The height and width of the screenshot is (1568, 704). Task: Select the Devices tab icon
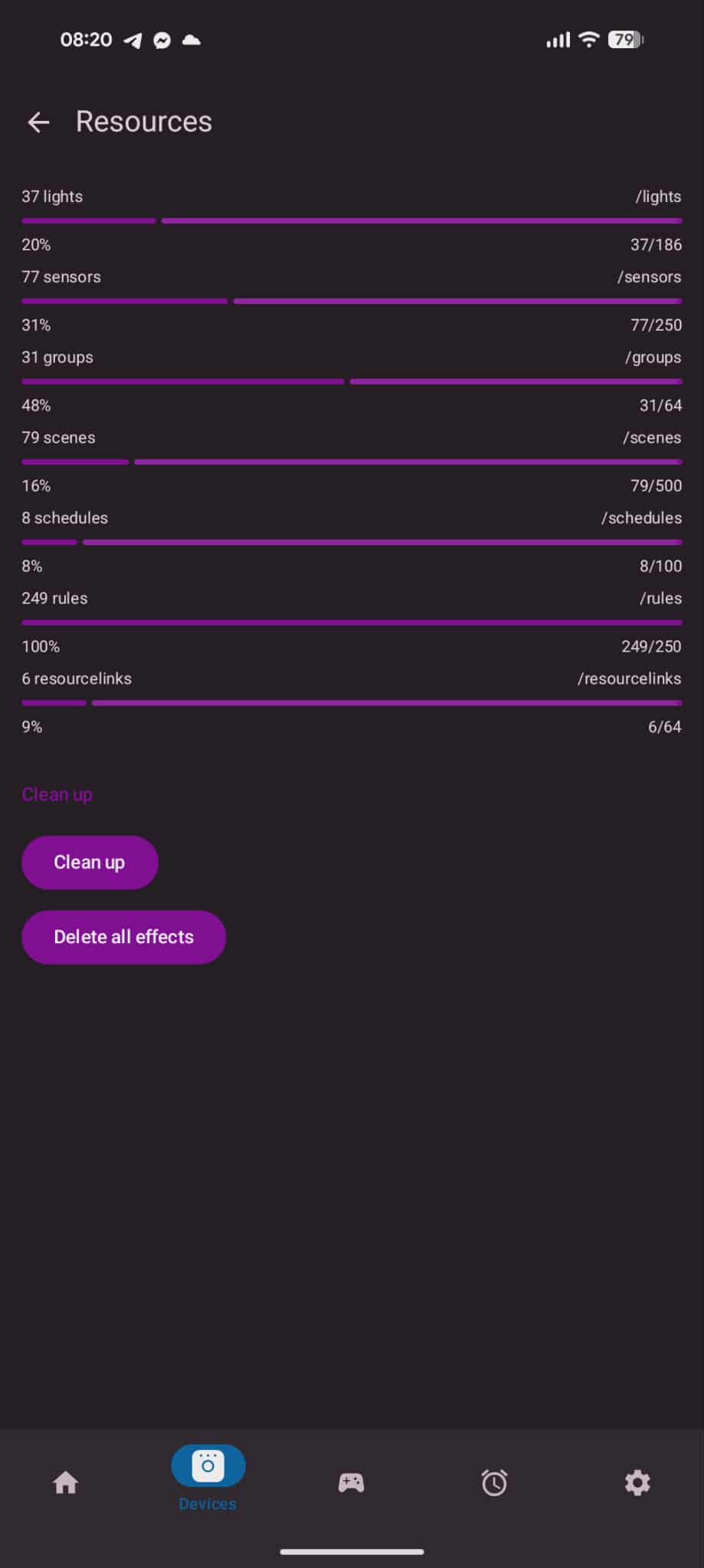(208, 1466)
